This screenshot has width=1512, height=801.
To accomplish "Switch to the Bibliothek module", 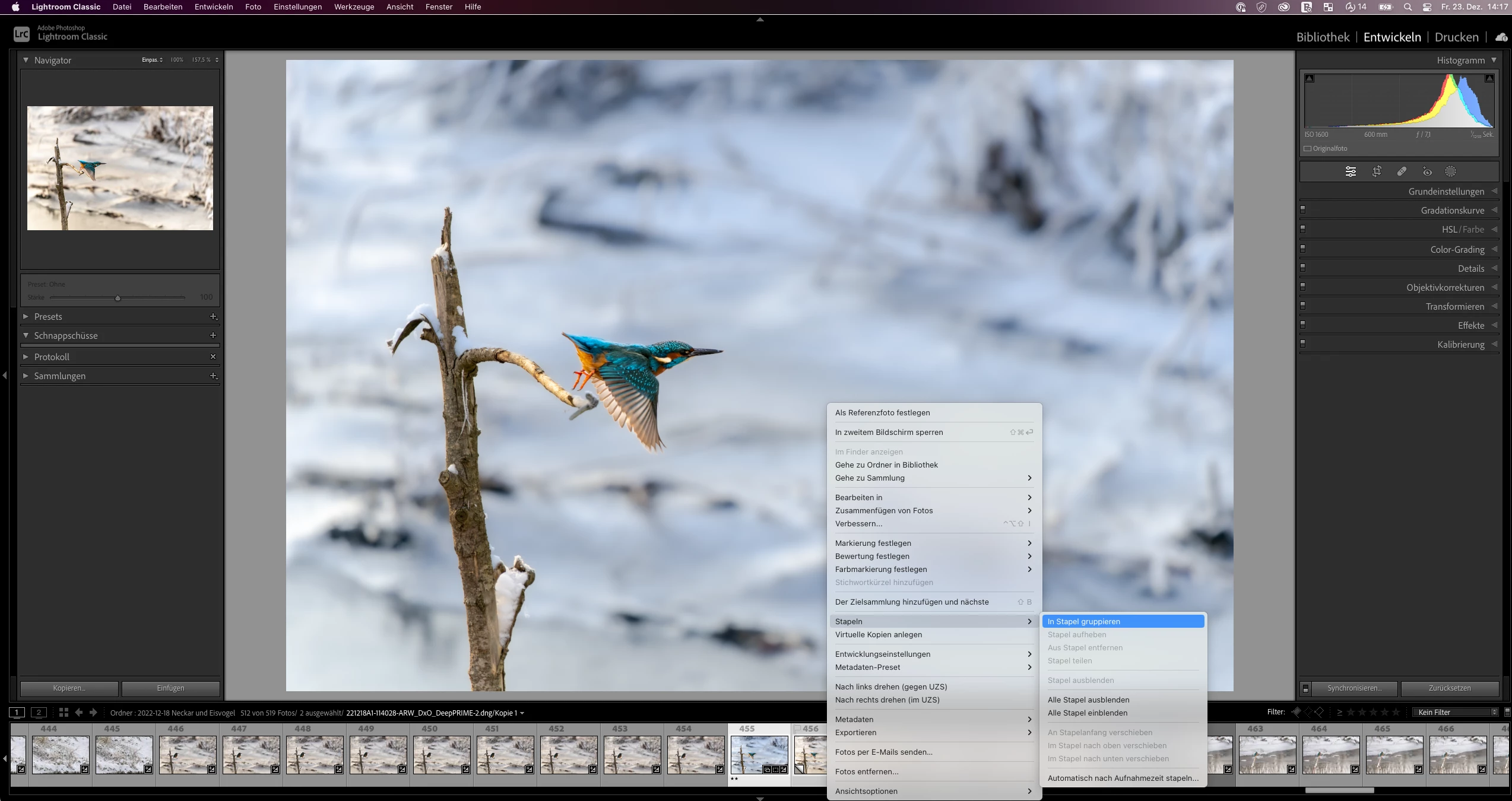I will 1323,37.
